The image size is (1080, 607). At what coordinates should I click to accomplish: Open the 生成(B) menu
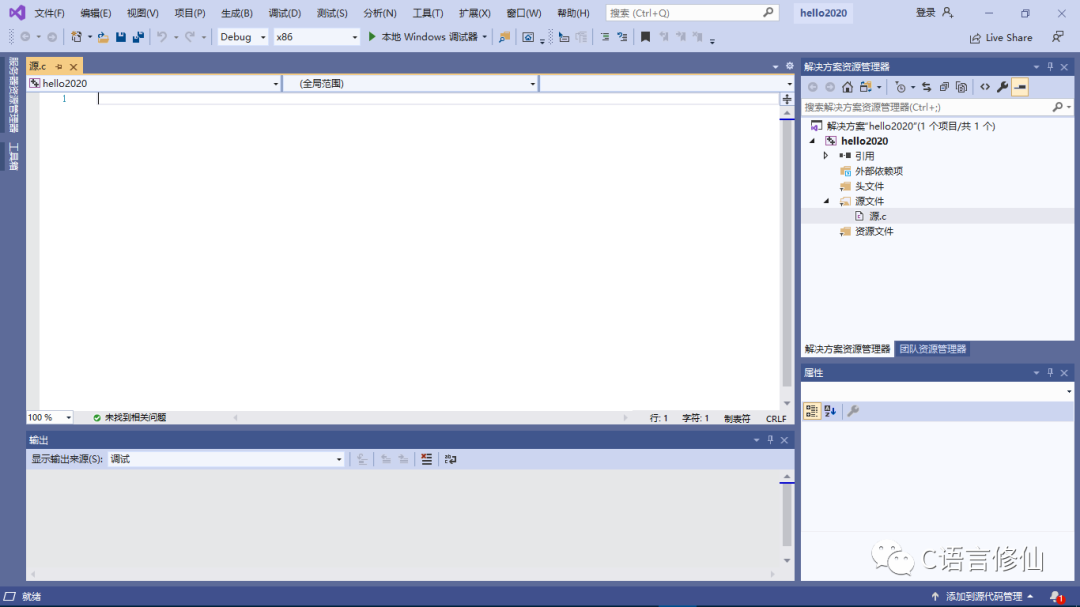[237, 13]
